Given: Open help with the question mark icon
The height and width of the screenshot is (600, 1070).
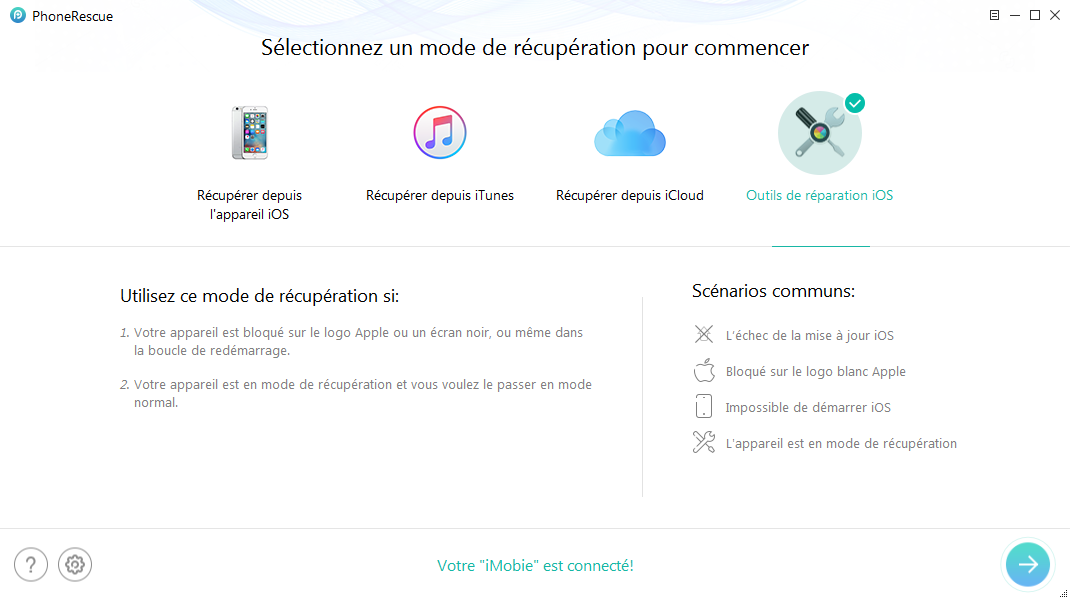Looking at the screenshot, I should [31, 565].
